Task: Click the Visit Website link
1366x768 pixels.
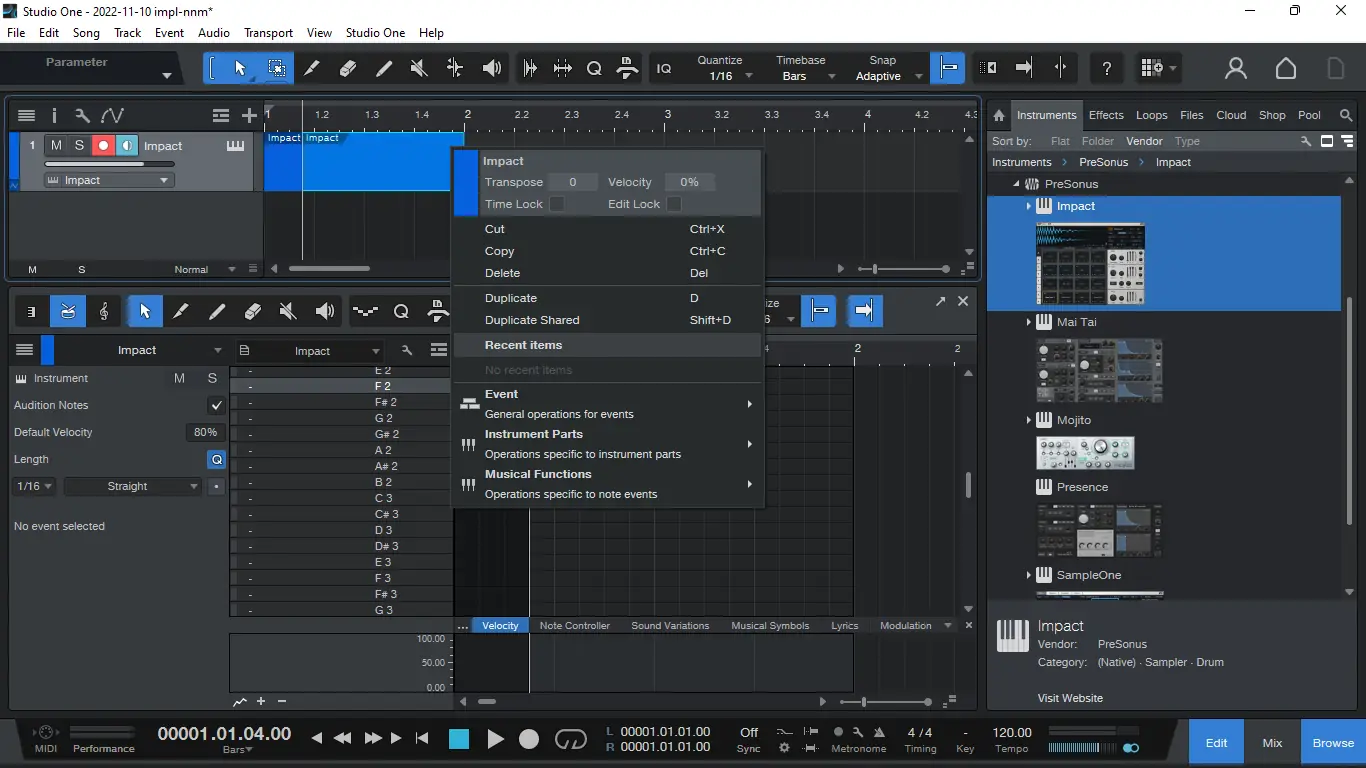Action: click(1070, 698)
